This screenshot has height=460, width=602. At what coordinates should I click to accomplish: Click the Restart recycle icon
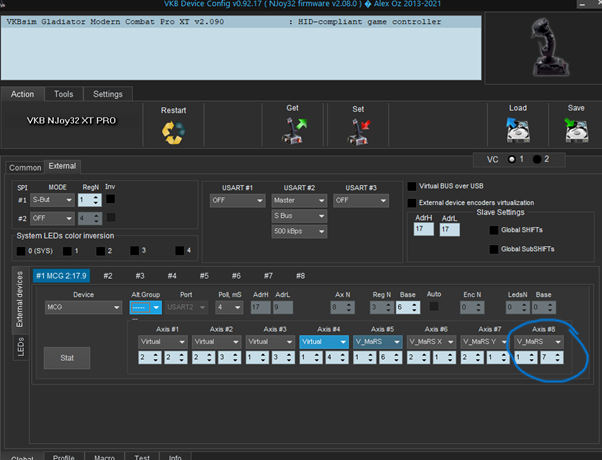(x=173, y=132)
